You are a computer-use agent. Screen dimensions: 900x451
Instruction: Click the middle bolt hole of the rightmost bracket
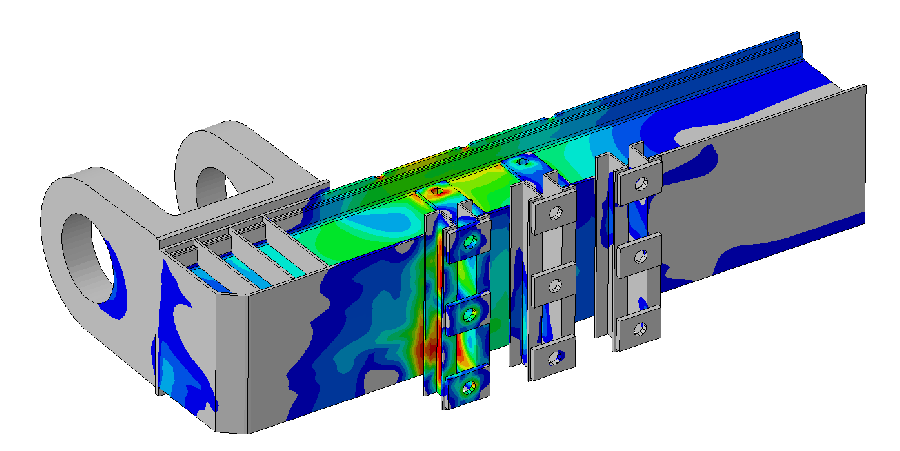(x=640, y=256)
